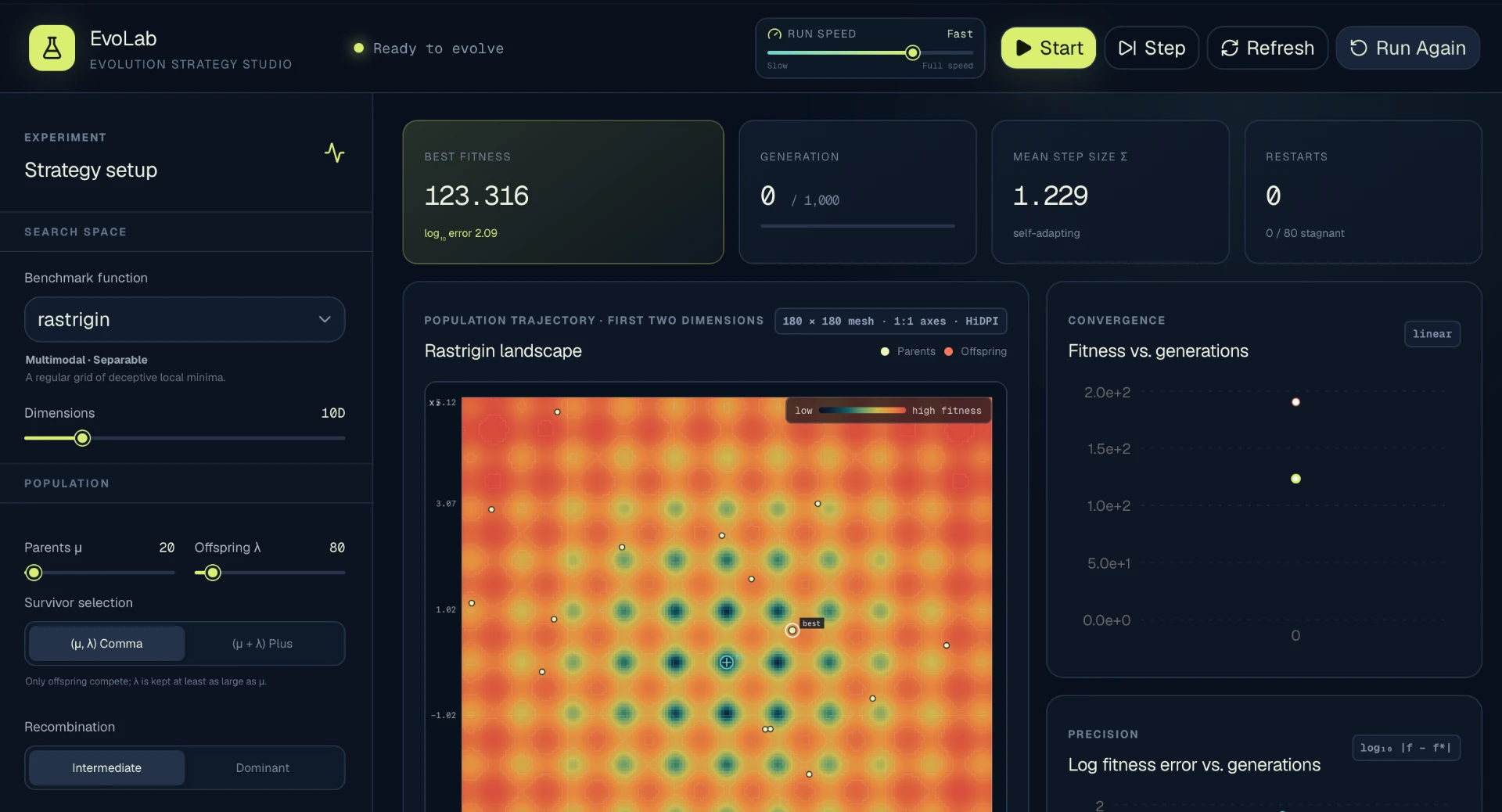The width and height of the screenshot is (1502, 812).
Task: Click the 180 × 180 mesh info badge
Action: pos(890,322)
